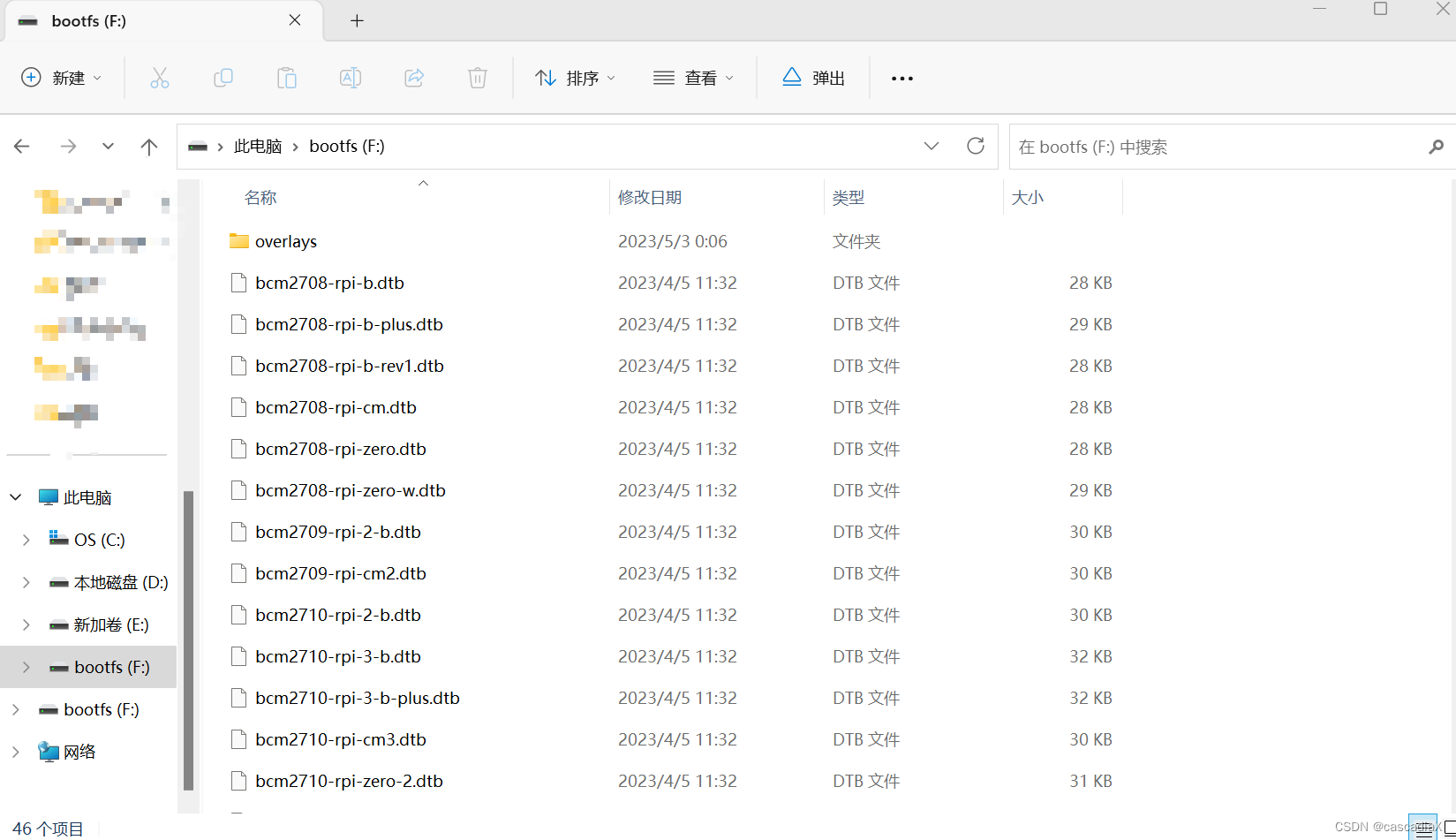Click the 2023/5/3 0:06 date of overlays
Screen dimensions: 1456x840
pos(673,241)
